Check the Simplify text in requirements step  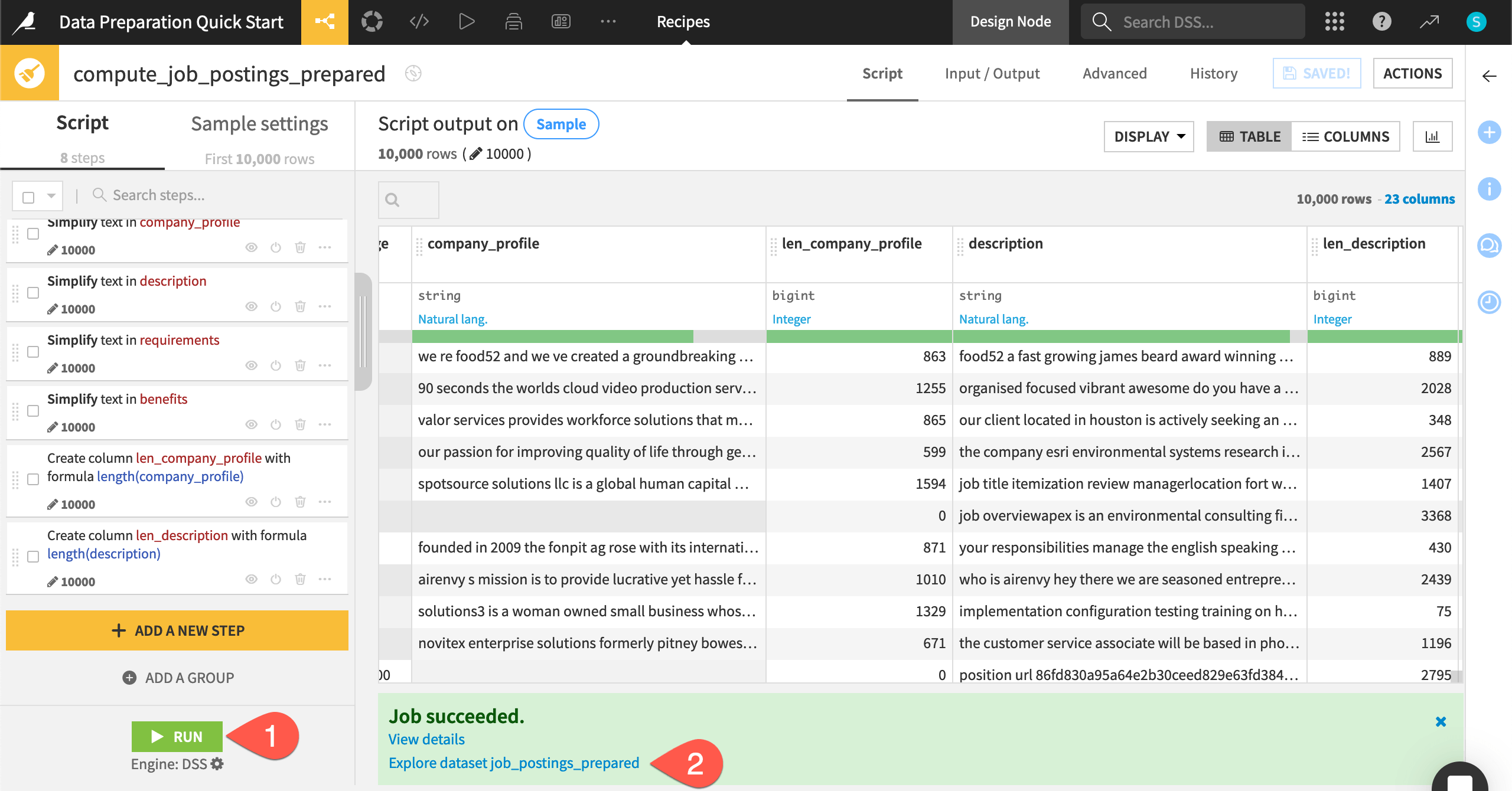[33, 351]
